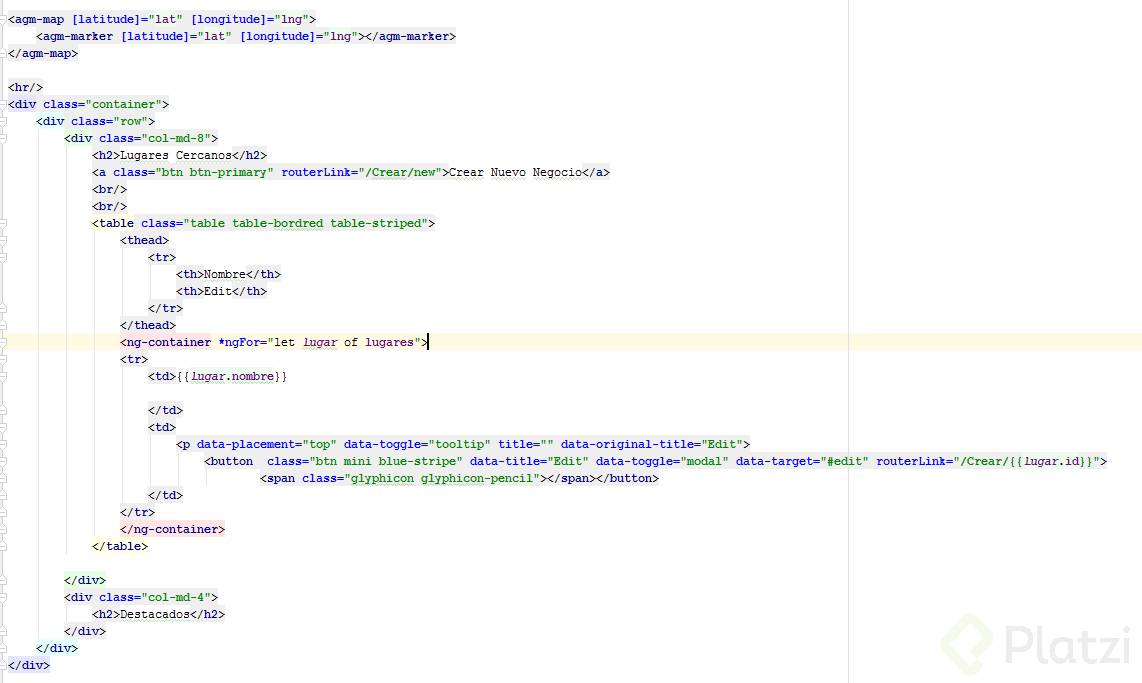Click the opening <thead> tag

pos(144,240)
